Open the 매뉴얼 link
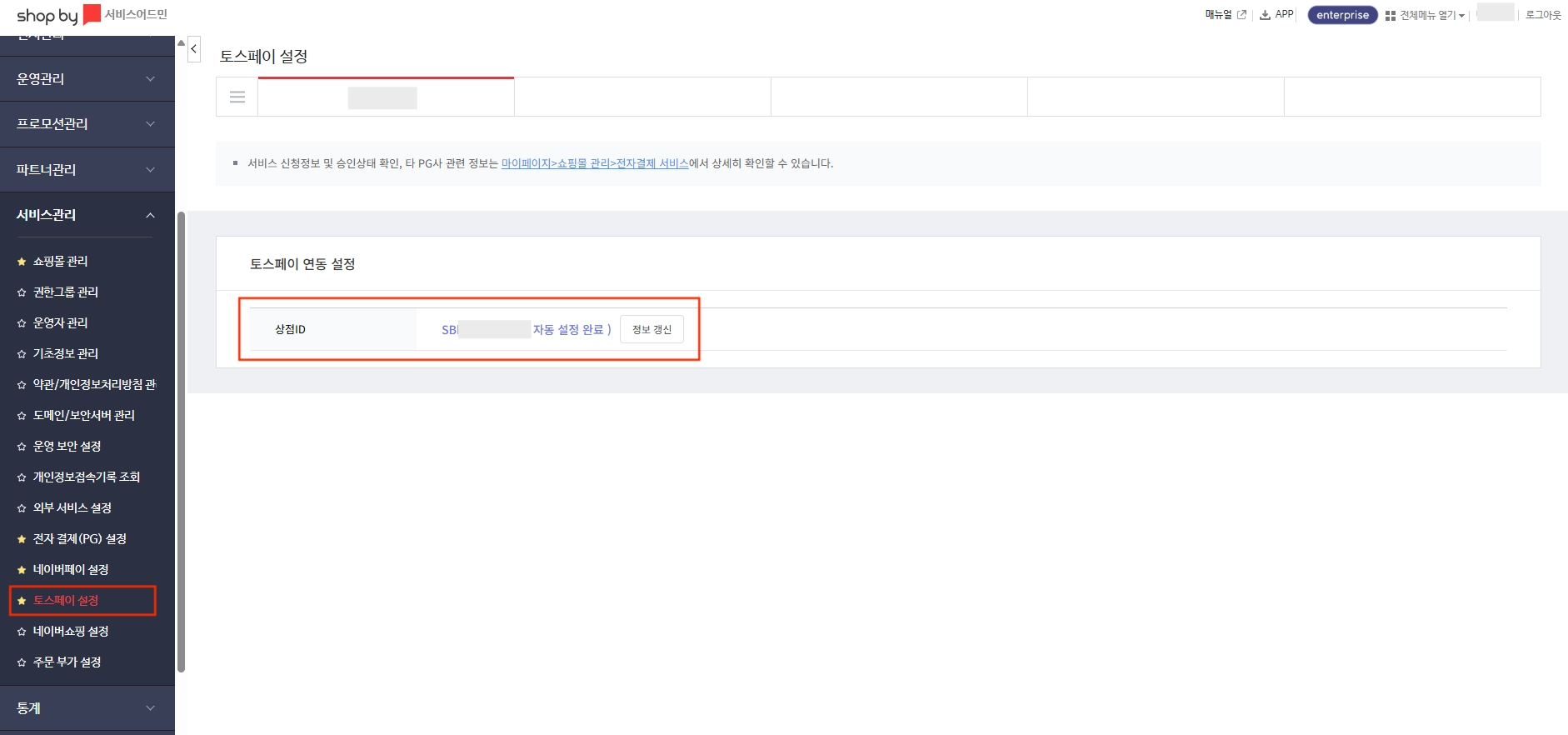This screenshot has width=1568, height=735. pyautogui.click(x=1218, y=15)
